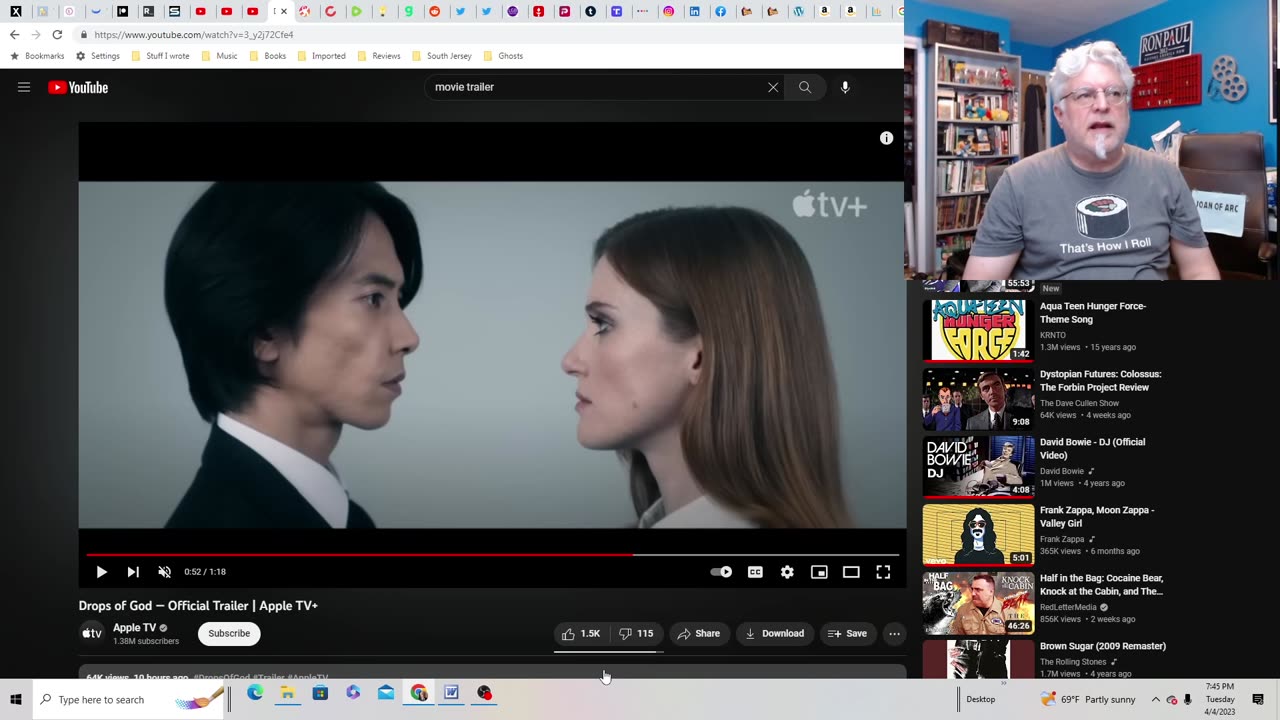Enable miniplayer mode
Image resolution: width=1280 pixels, height=720 pixels.
point(819,572)
